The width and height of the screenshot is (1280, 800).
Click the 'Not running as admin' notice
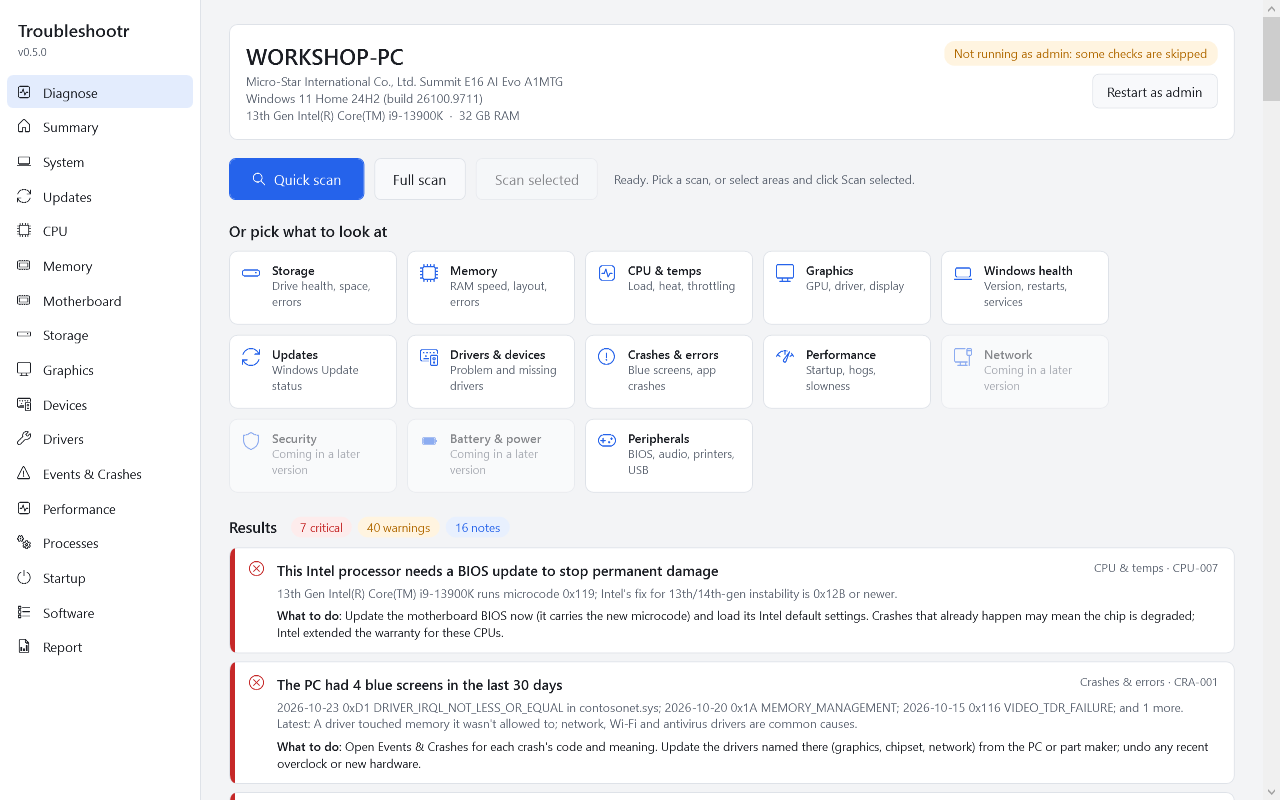[1080, 54]
